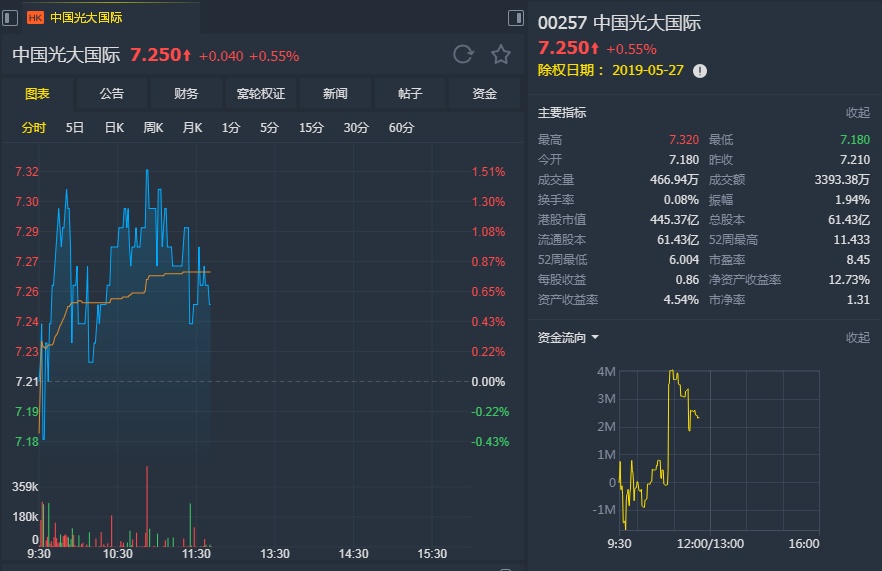Click the 12:00/13:00 fund flow axis label
The image size is (882, 571).
pyautogui.click(x=710, y=544)
